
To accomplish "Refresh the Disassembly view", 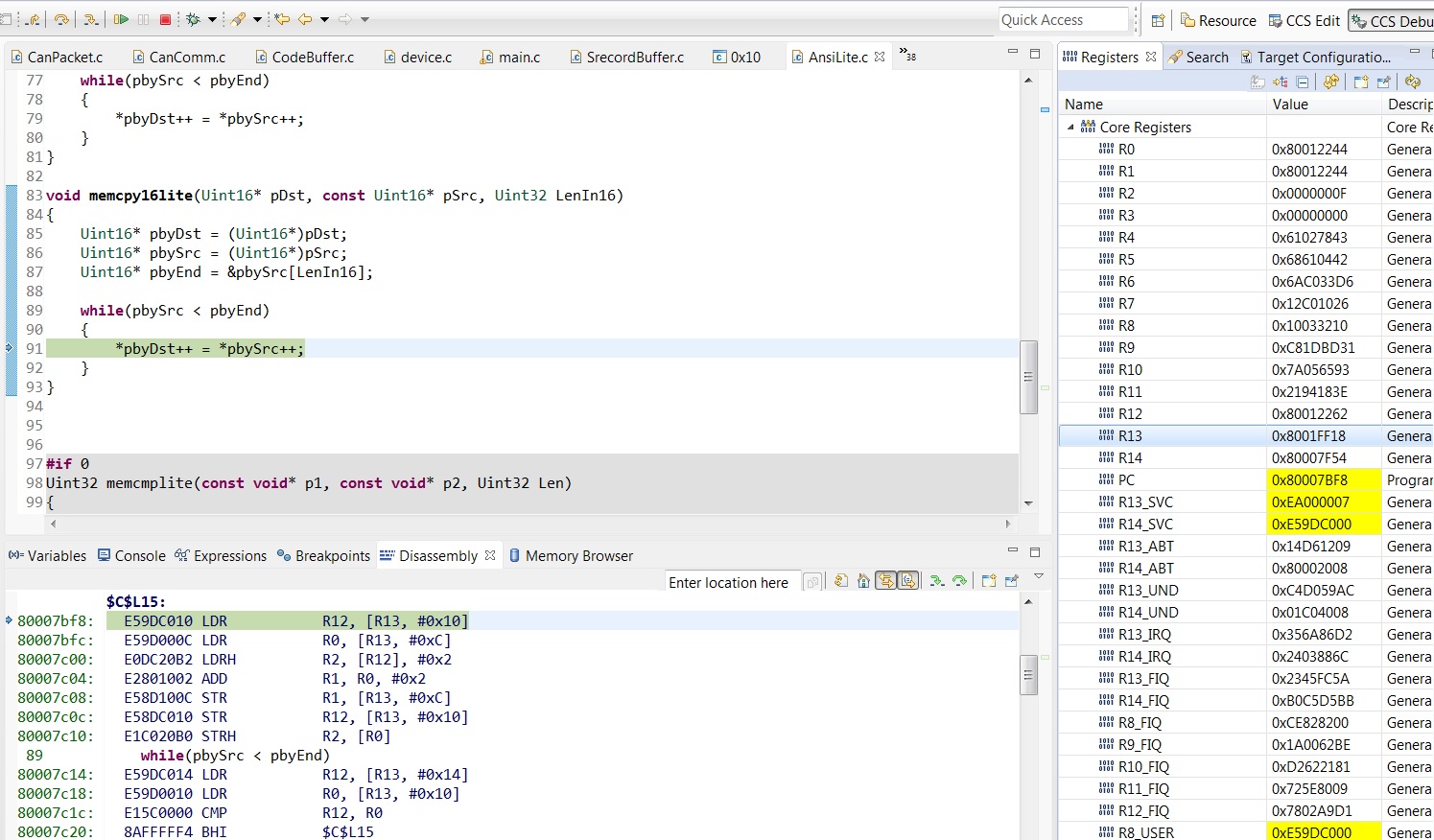I will (x=841, y=581).
